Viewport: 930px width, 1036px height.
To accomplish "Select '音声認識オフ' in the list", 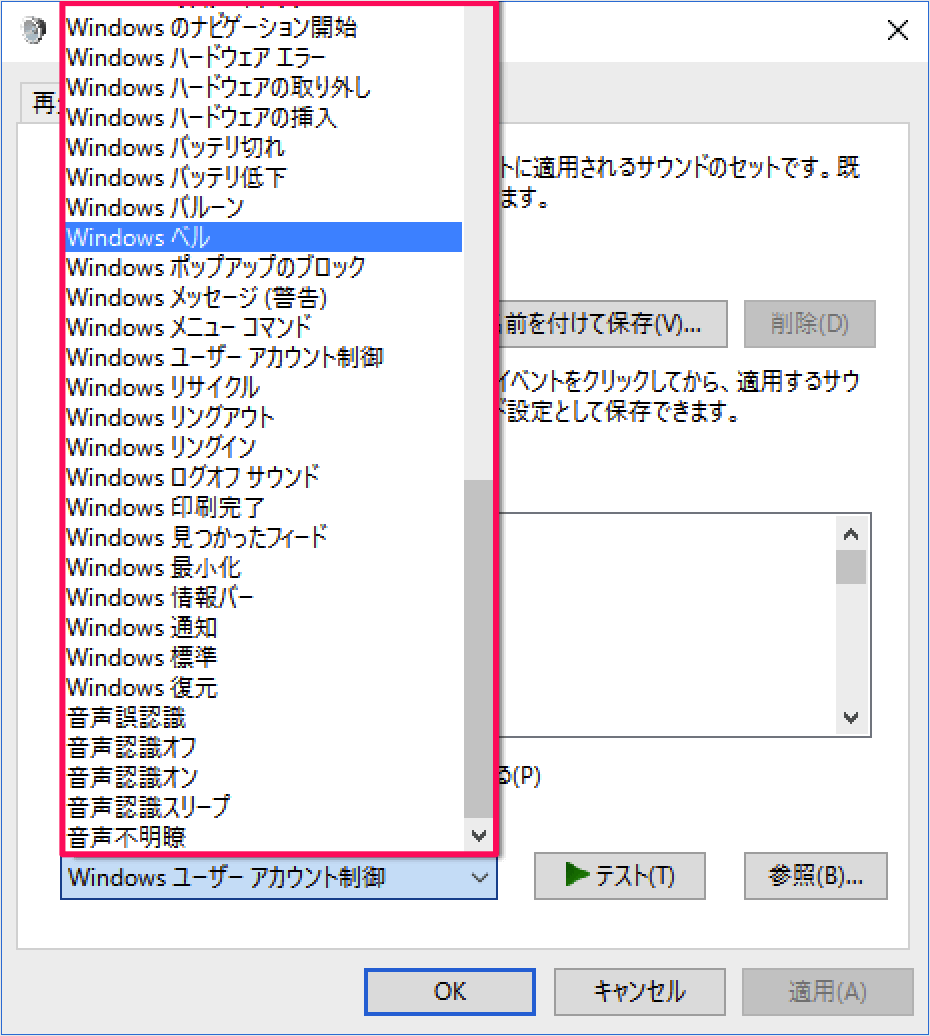I will [264, 747].
